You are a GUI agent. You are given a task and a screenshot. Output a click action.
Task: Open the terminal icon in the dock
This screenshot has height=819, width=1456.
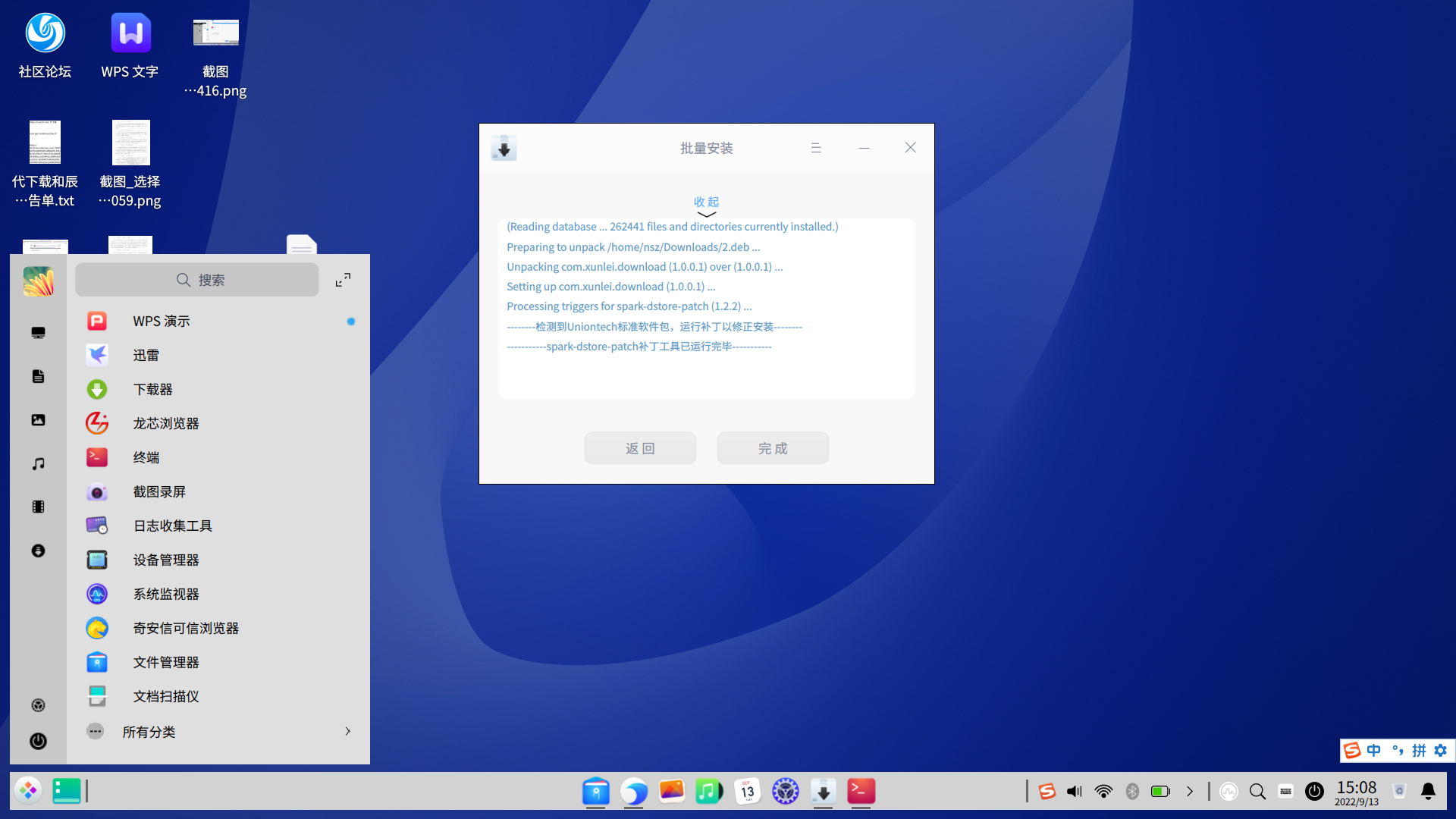pos(861,791)
